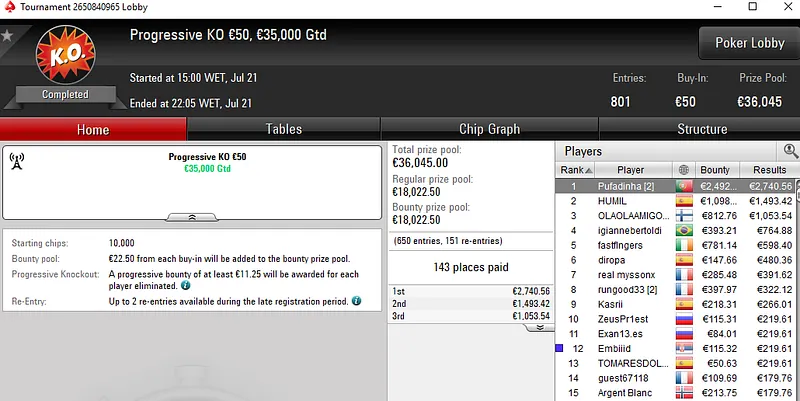Sort players by Rank column
Viewport: 800px width, 401px height.
[575, 170]
